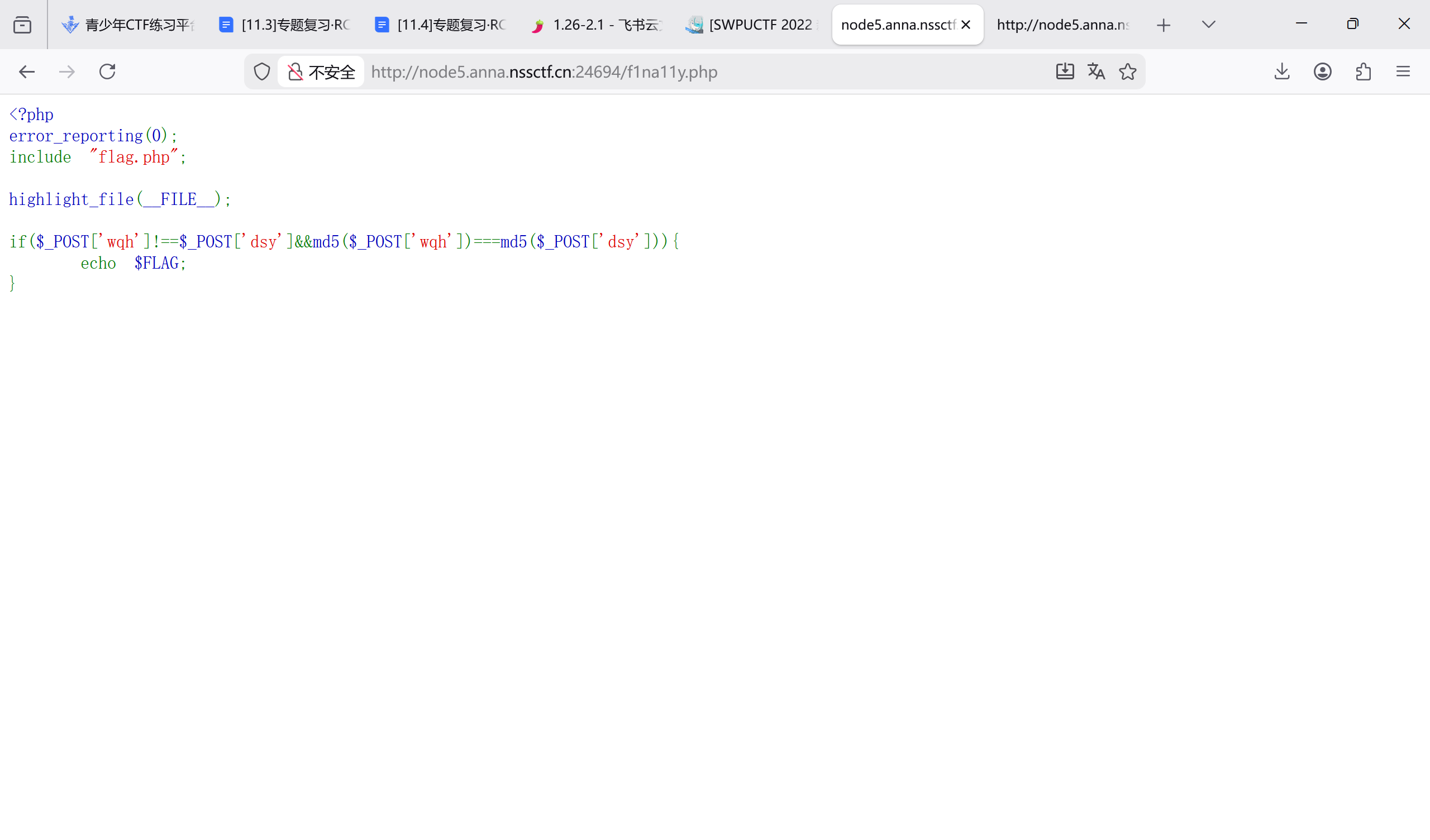Viewport: 1430px width, 840px height.
Task: Open the account profile icon
Action: pyautogui.click(x=1322, y=71)
